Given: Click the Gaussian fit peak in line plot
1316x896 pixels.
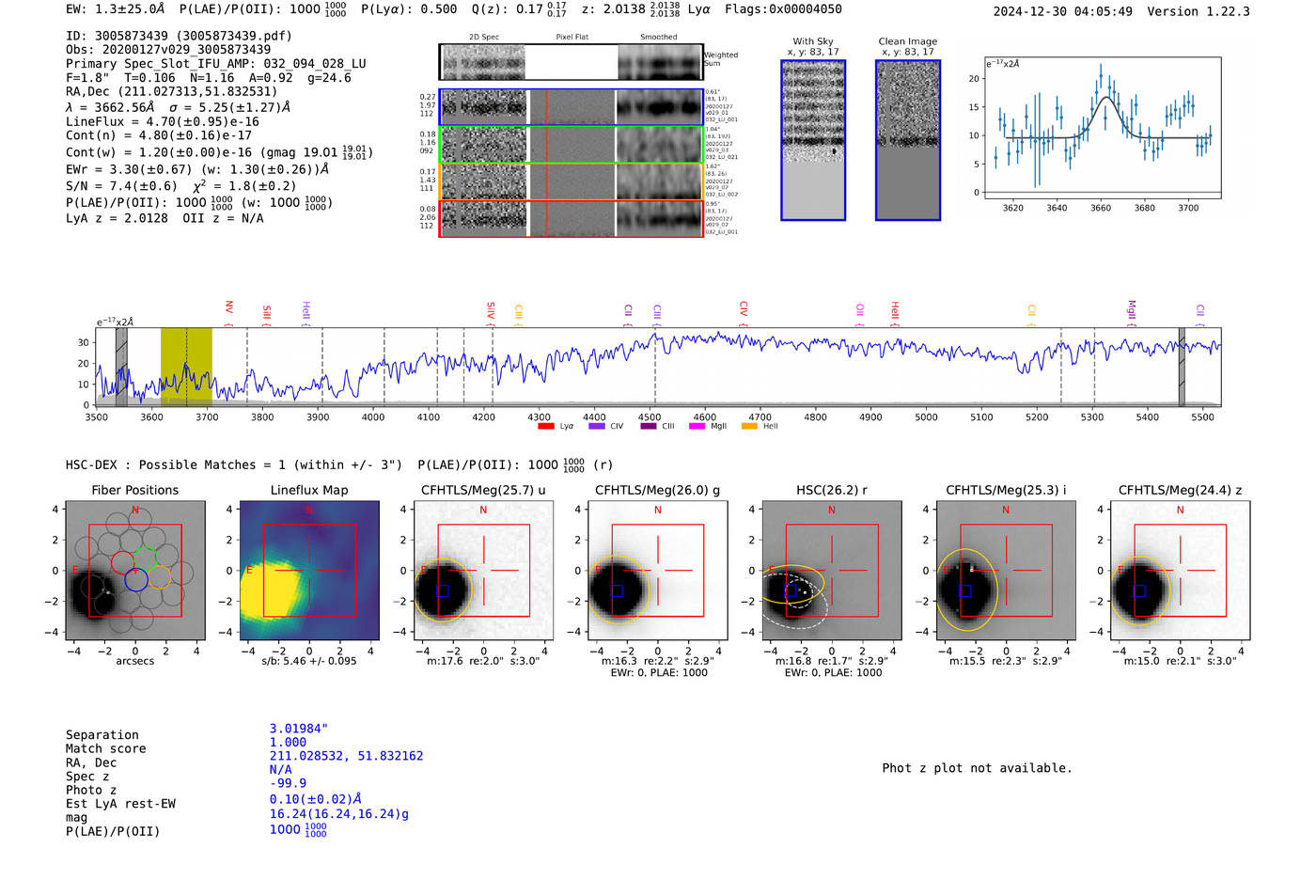Looking at the screenshot, I should (x=1106, y=98).
